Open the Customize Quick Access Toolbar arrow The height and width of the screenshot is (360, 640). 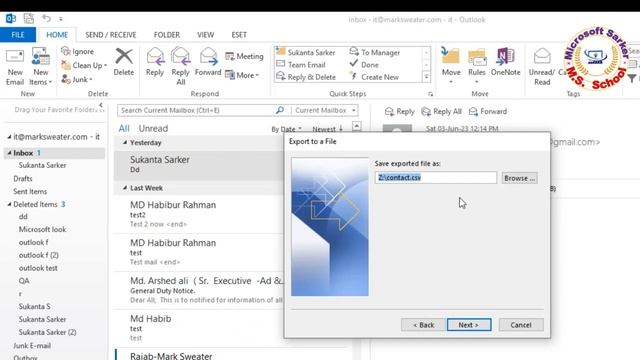pyautogui.click(x=60, y=19)
